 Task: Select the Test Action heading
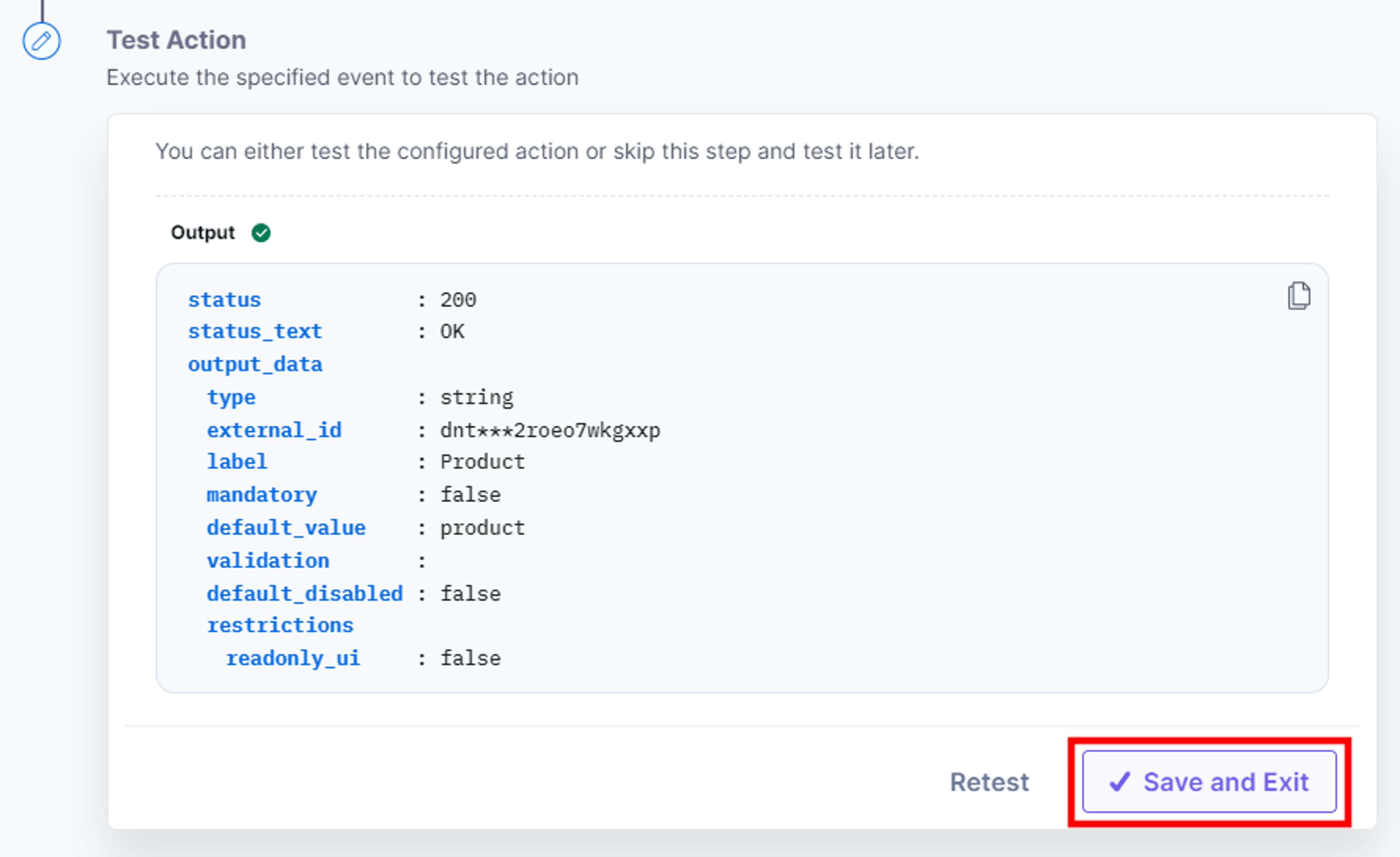176,40
